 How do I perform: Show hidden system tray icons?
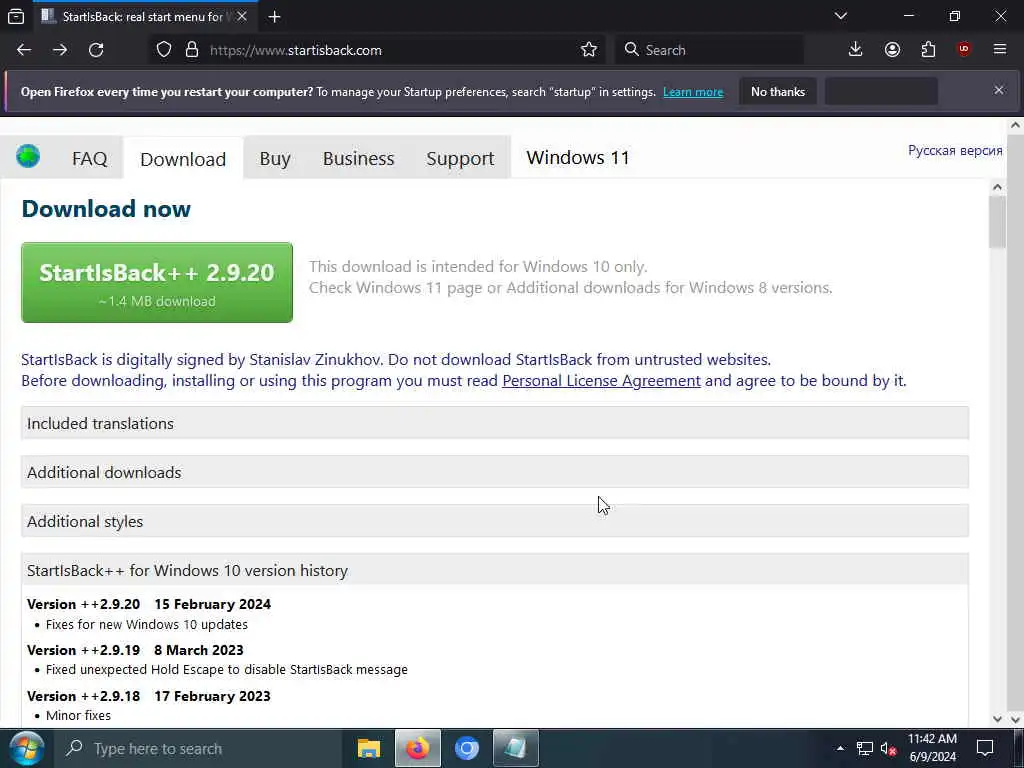840,748
